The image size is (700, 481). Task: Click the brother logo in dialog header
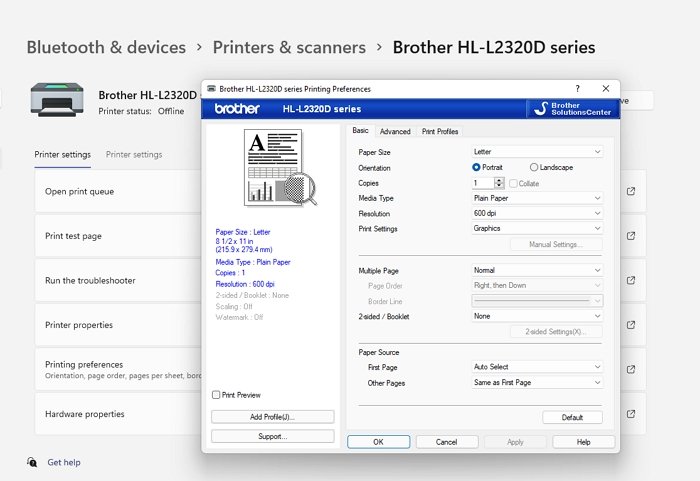point(237,108)
